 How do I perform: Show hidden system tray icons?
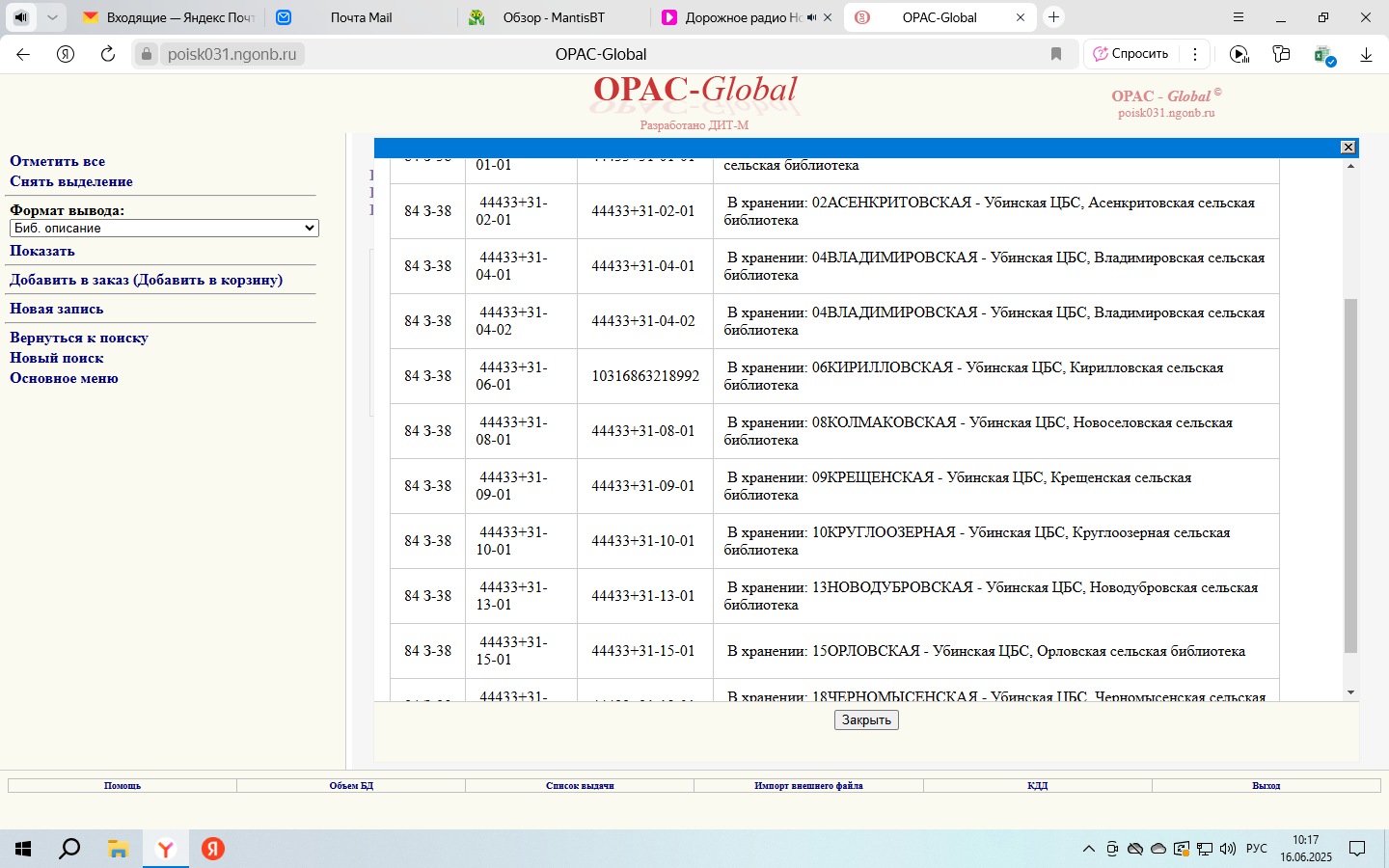1088,849
